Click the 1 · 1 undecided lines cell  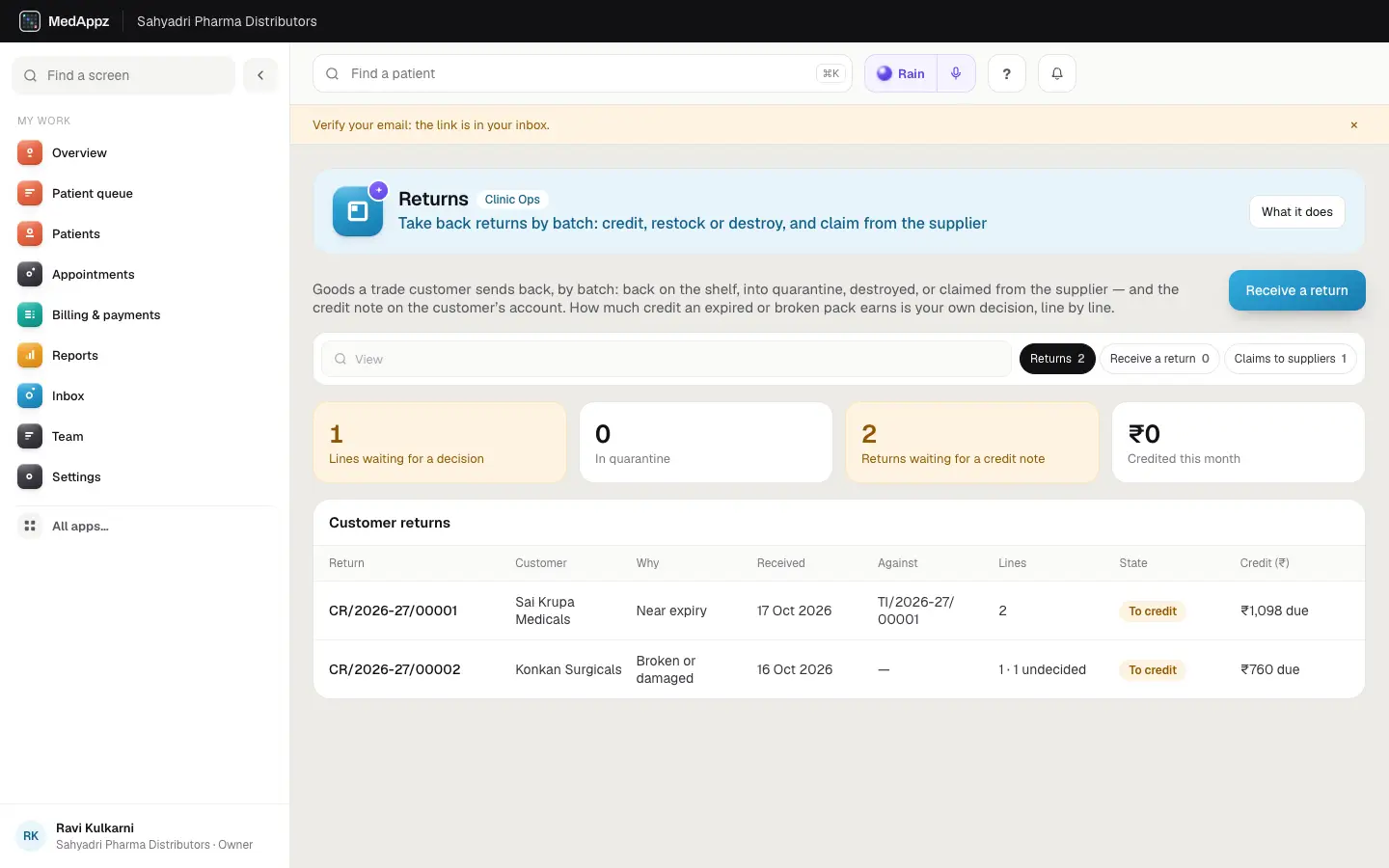point(1042,669)
